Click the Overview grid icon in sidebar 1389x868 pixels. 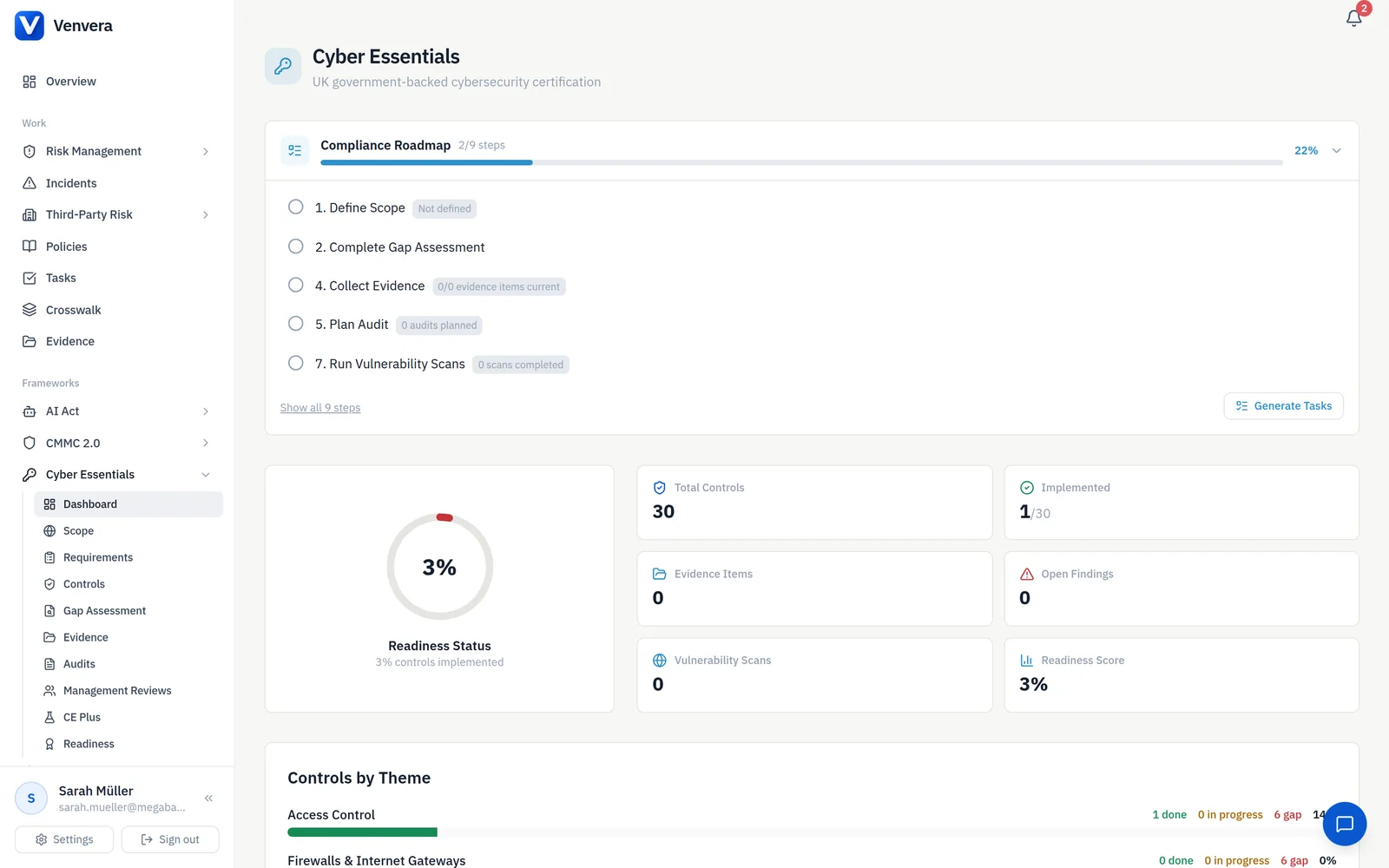tap(30, 82)
